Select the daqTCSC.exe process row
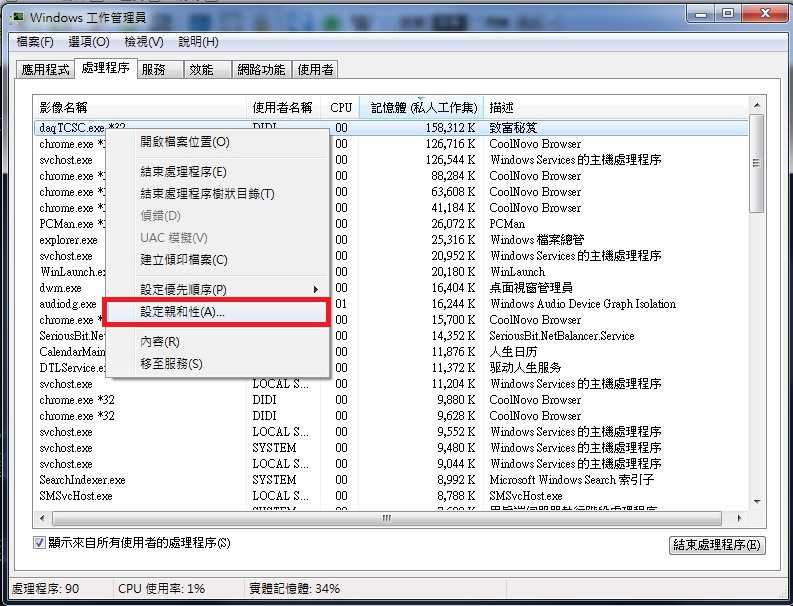 391,127
